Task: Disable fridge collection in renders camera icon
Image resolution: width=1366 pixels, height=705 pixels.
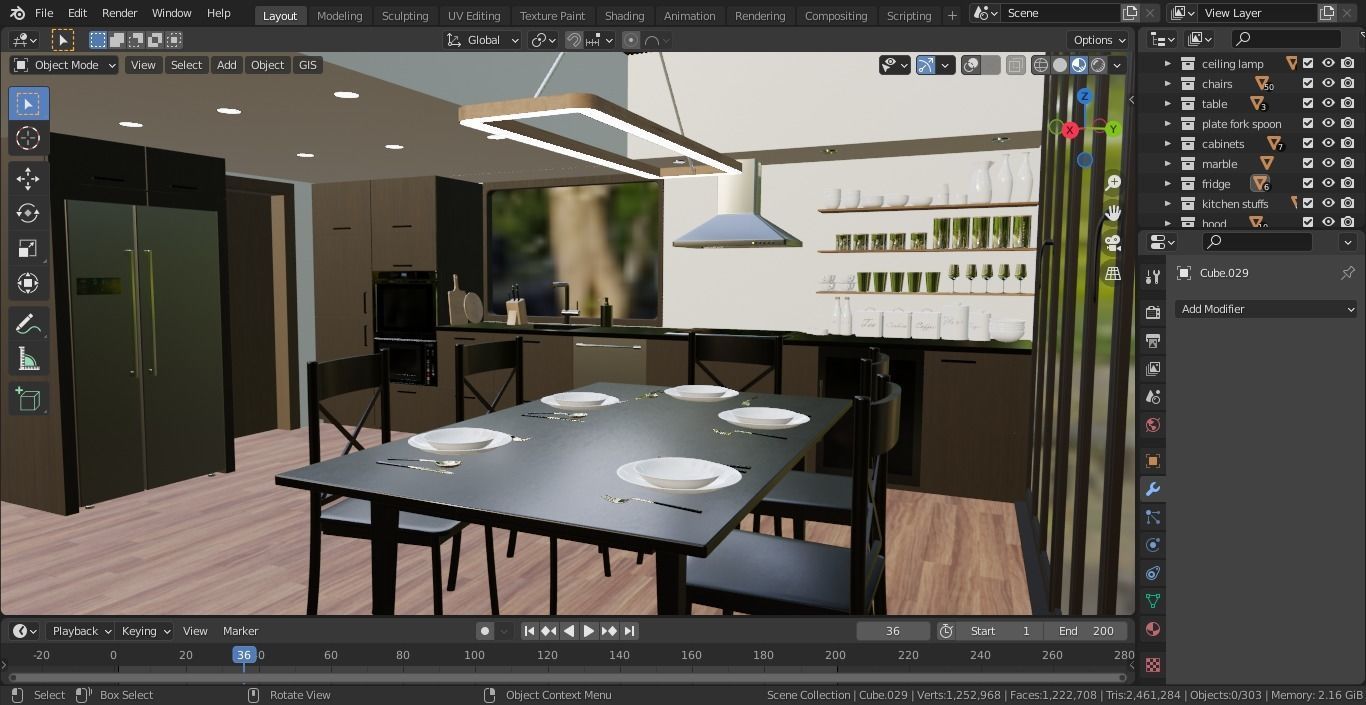Action: [x=1348, y=183]
